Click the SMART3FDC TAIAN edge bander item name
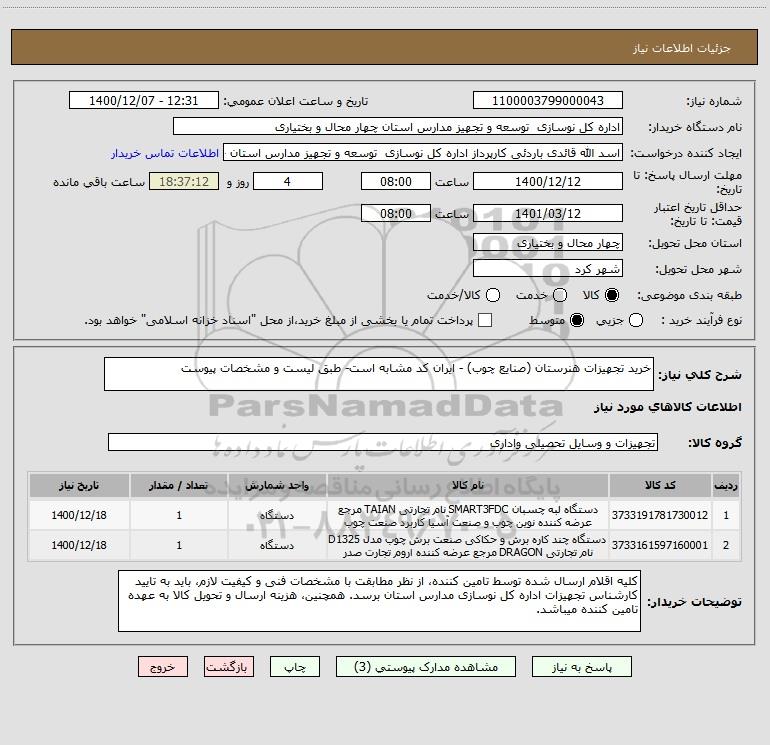This screenshot has width=770, height=745. pos(468,516)
